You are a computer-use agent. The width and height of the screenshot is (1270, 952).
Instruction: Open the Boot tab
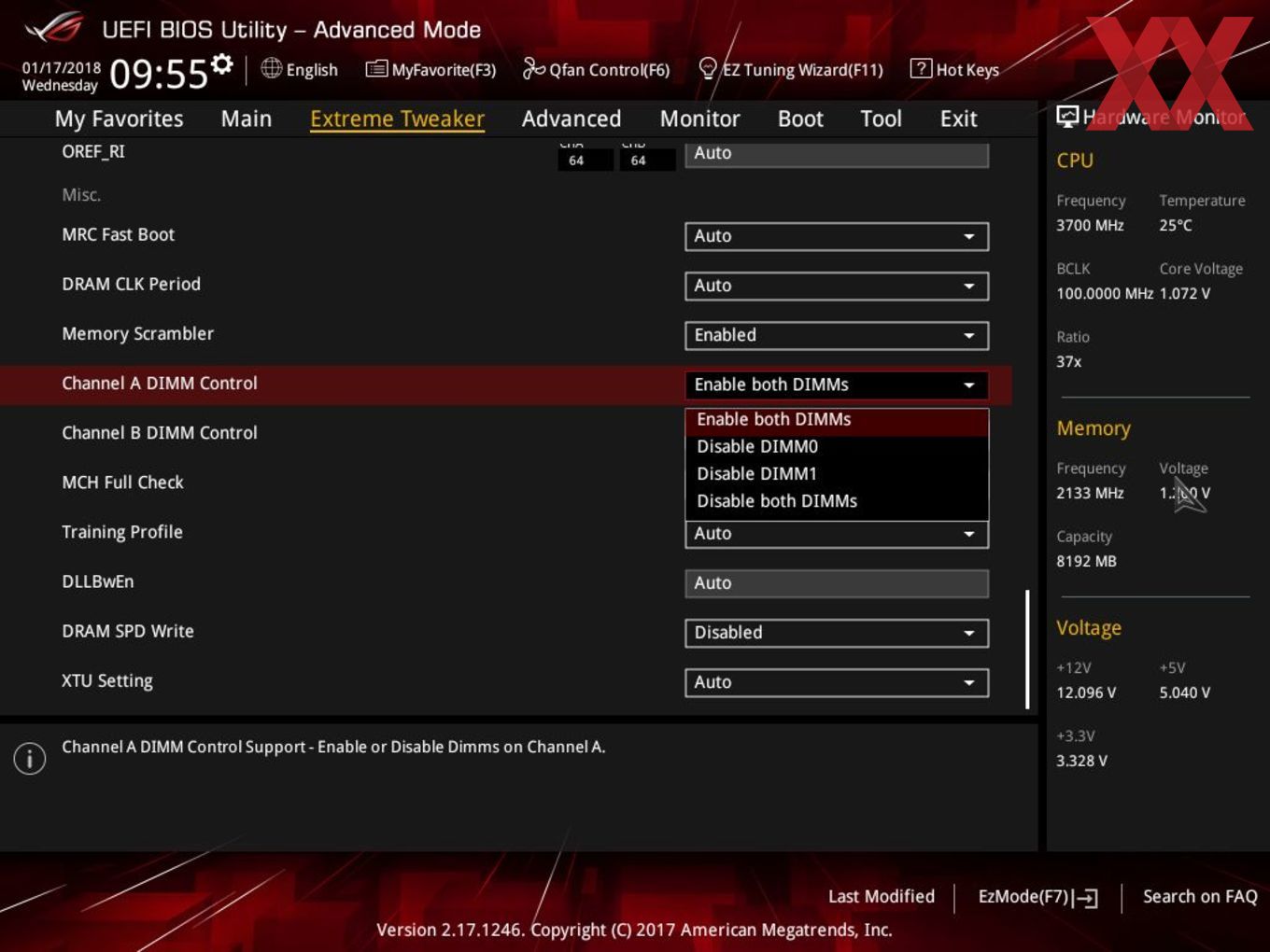pos(800,119)
